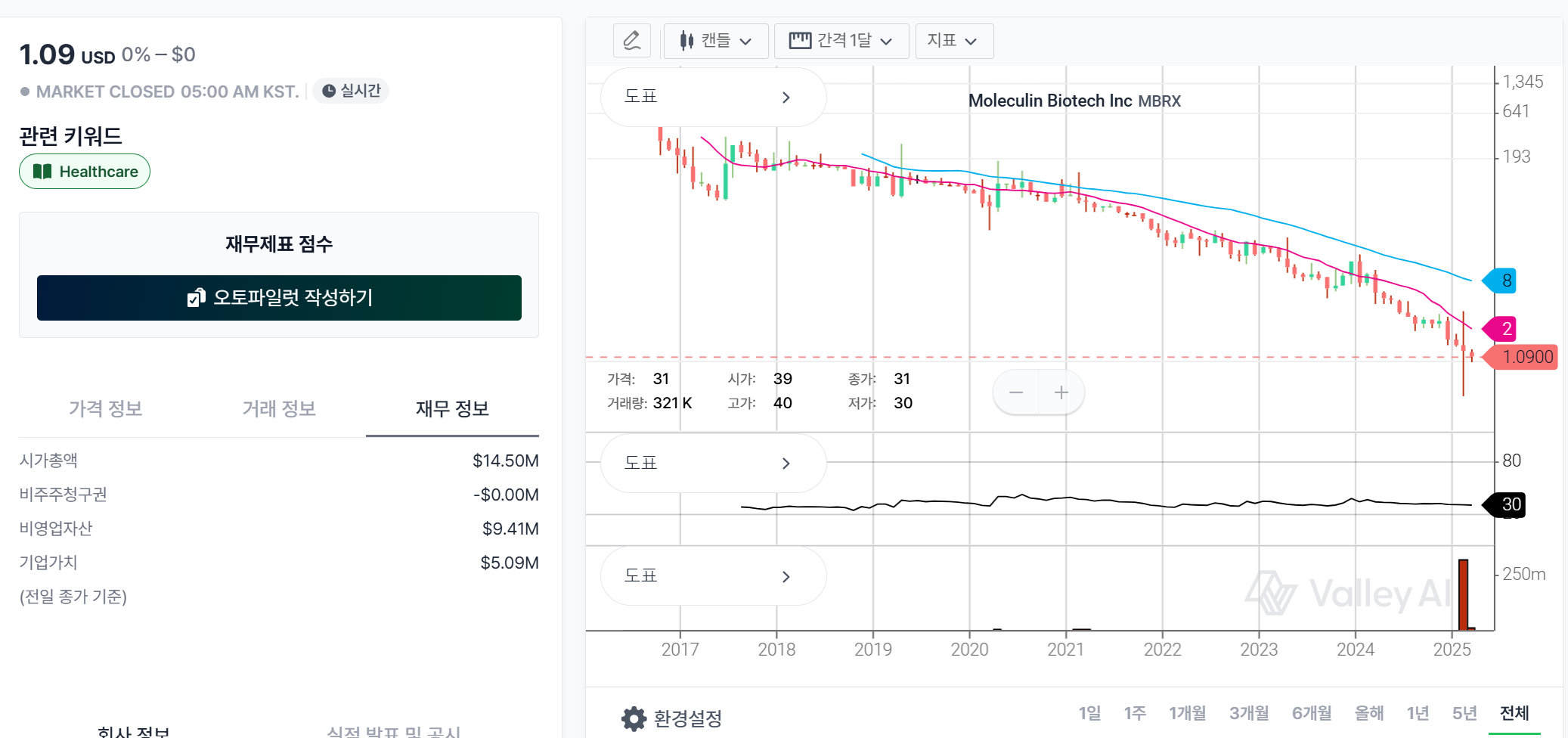Image resolution: width=1568 pixels, height=738 pixels.
Task: Open 환경설정 chart settings
Action: [x=672, y=718]
